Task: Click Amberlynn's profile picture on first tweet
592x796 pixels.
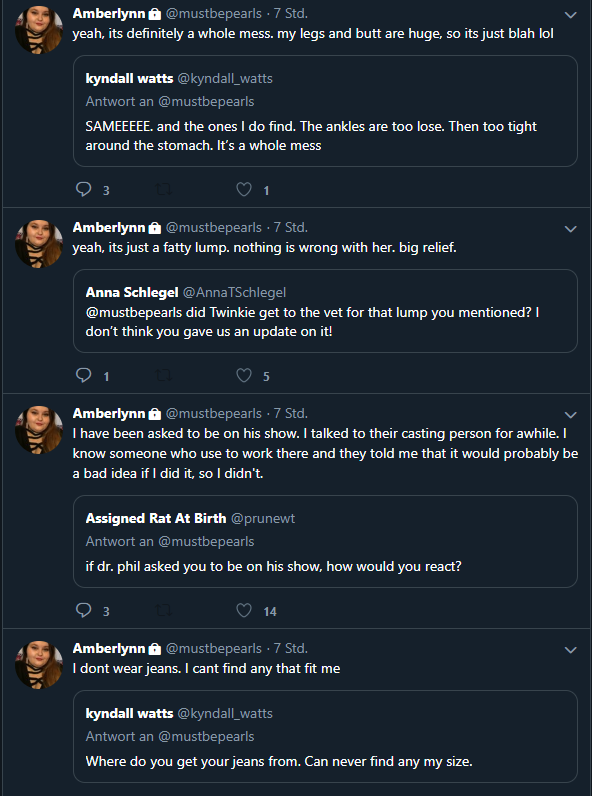Action: pyautogui.click(x=39, y=29)
